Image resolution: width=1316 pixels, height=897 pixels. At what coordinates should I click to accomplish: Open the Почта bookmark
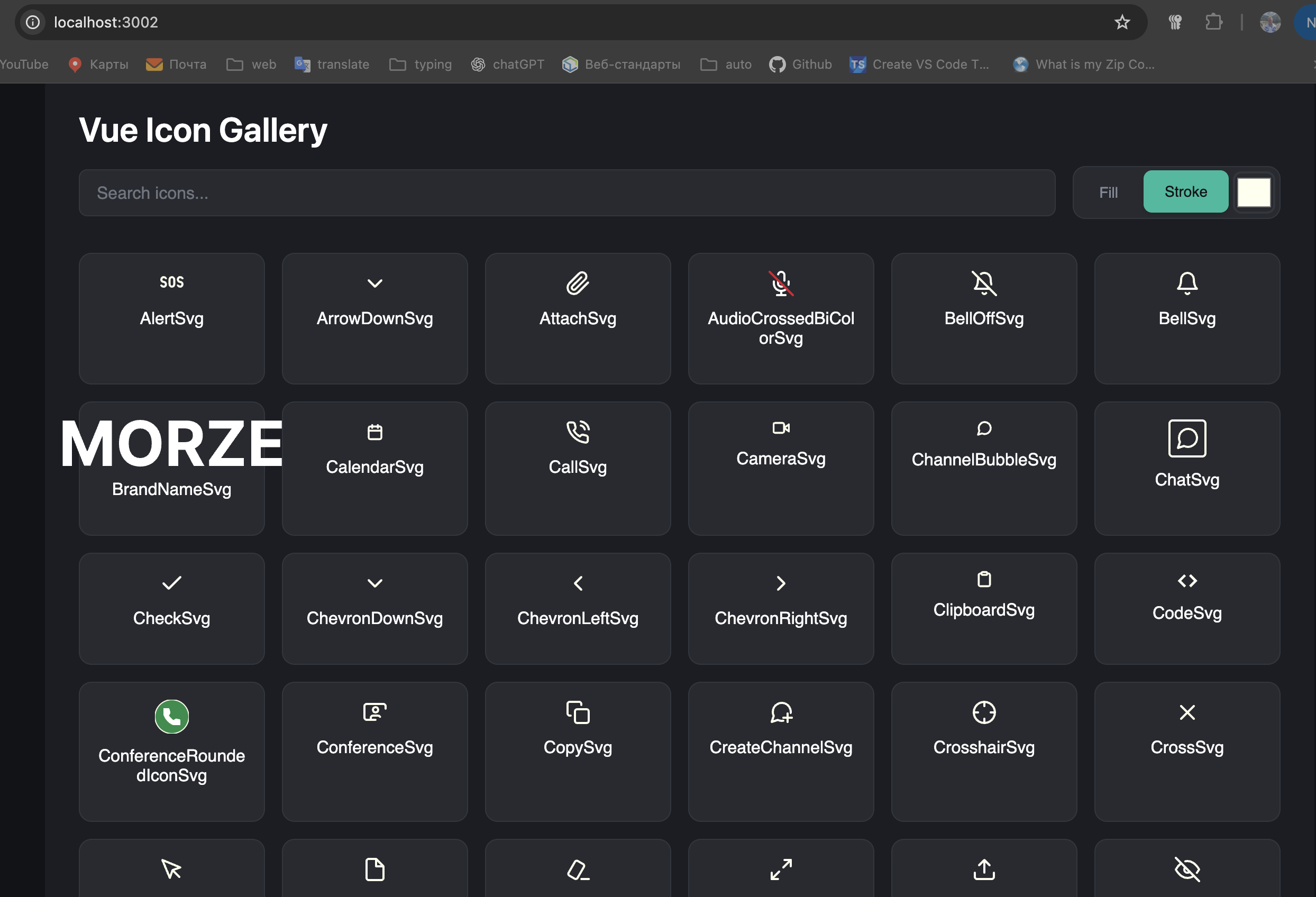coord(176,65)
